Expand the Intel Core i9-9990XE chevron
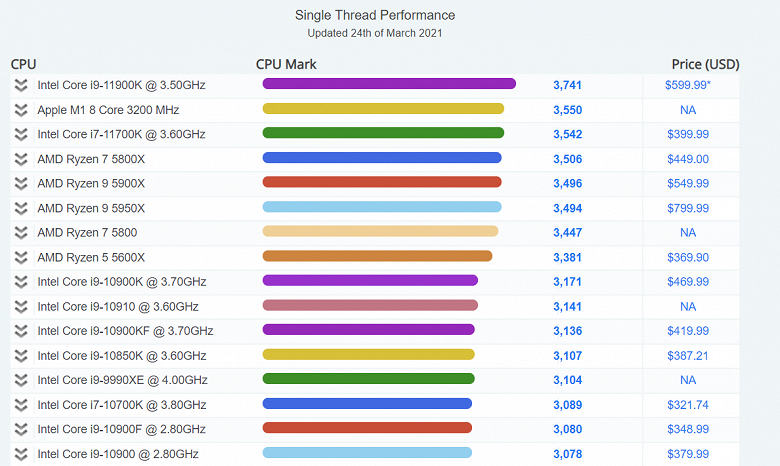 coord(20,380)
